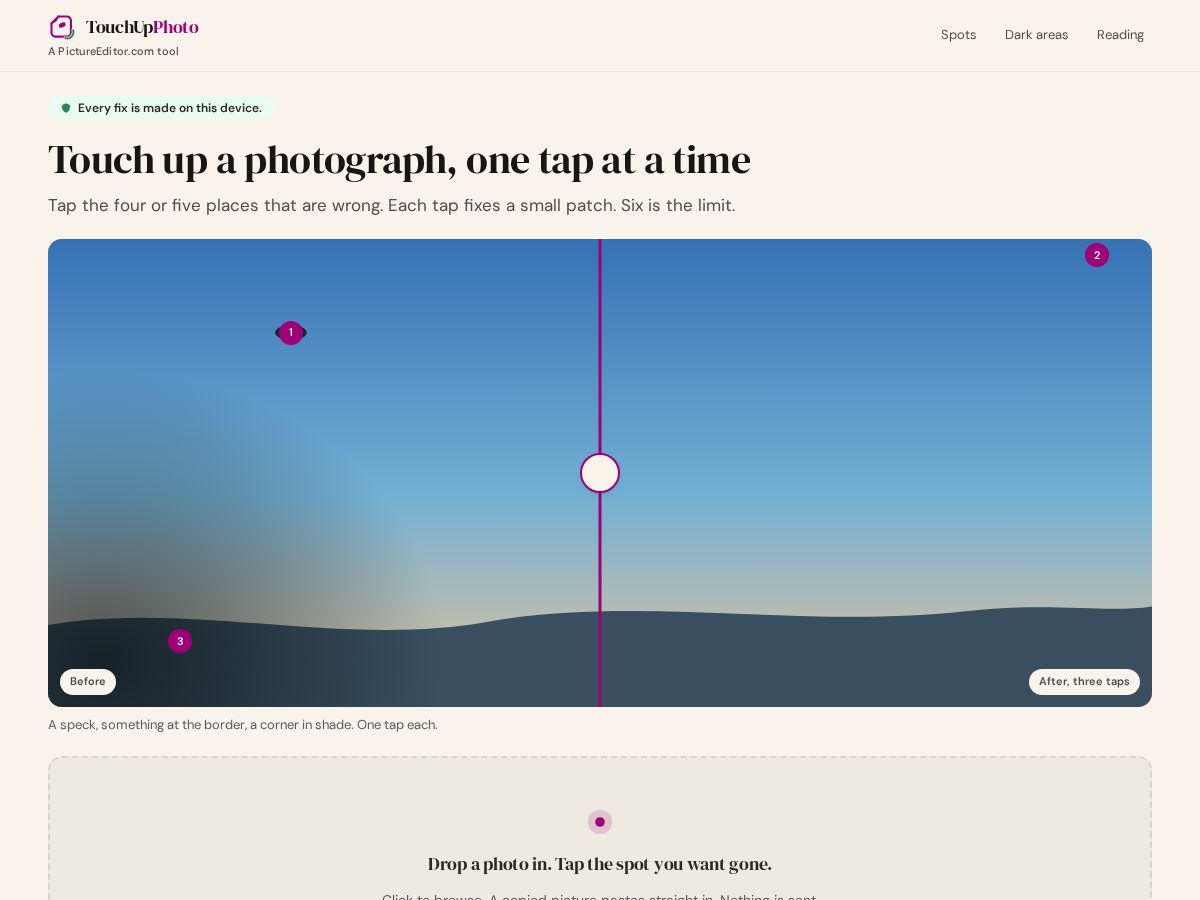The image size is (1200, 900).
Task: Open the Dark areas nav link
Action: click(1036, 35)
